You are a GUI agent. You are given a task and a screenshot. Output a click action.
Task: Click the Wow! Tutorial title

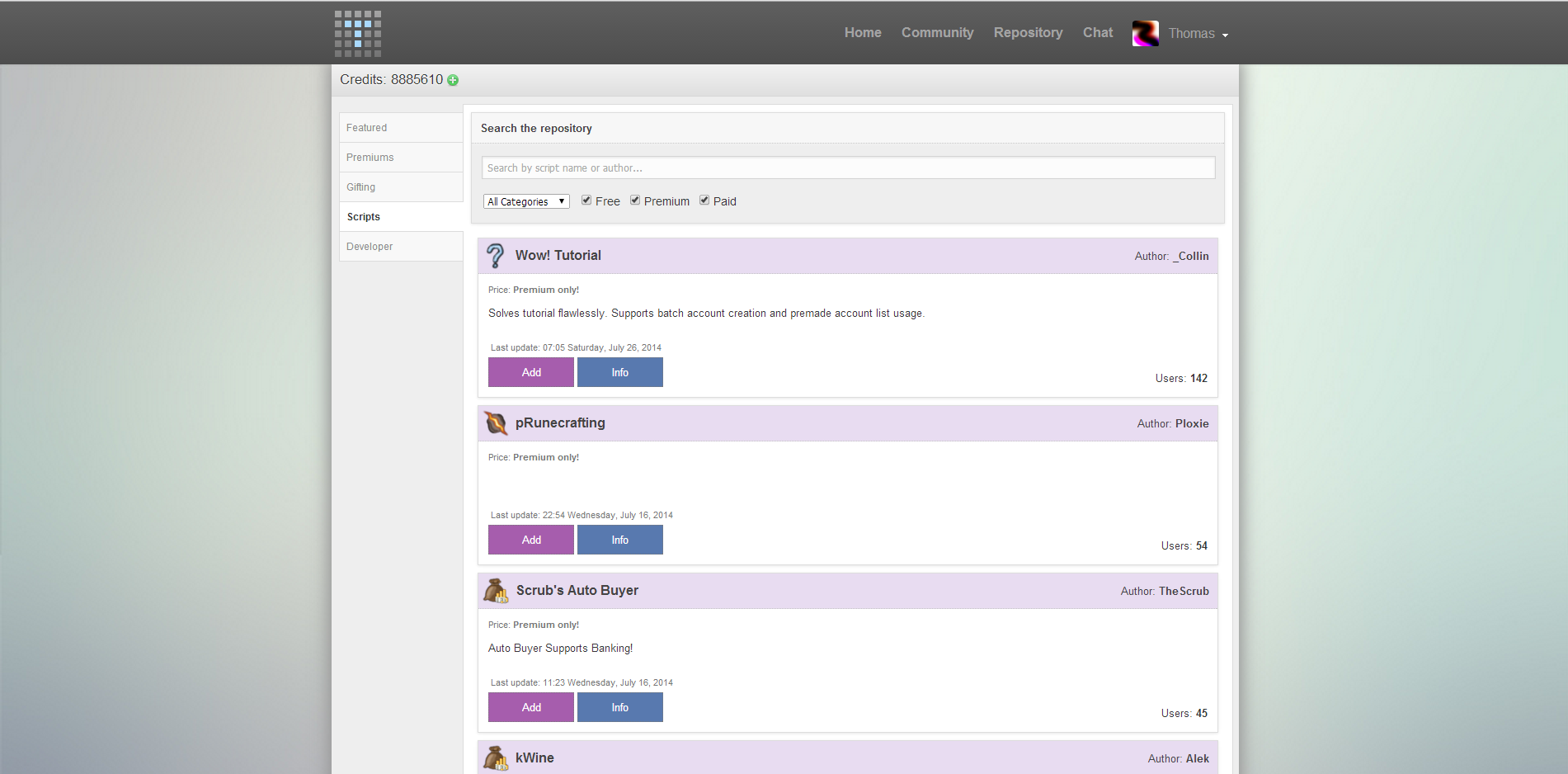558,256
